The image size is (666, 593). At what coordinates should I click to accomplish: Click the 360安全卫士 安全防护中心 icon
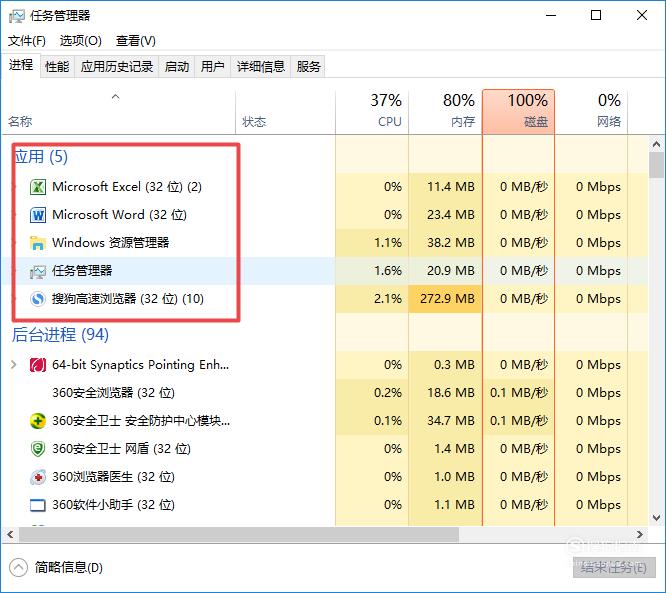click(x=38, y=421)
